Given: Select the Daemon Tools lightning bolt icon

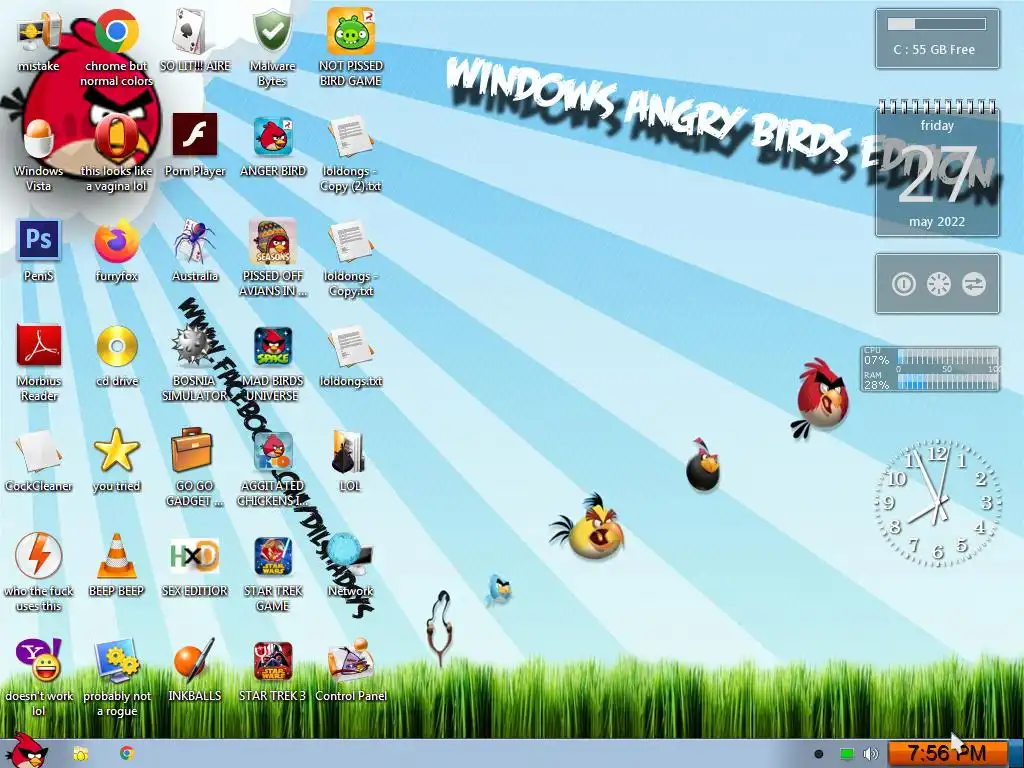Looking at the screenshot, I should click(39, 556).
